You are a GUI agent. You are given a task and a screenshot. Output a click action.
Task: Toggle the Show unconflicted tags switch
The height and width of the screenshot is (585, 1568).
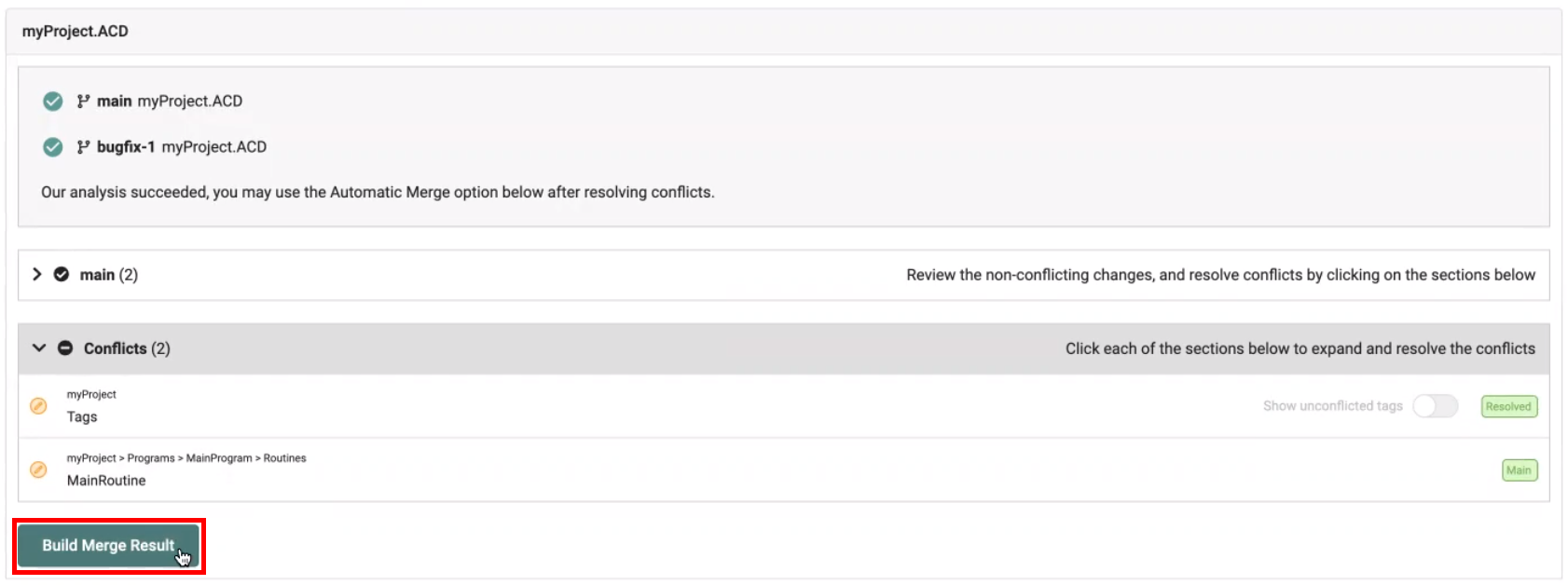click(1435, 406)
